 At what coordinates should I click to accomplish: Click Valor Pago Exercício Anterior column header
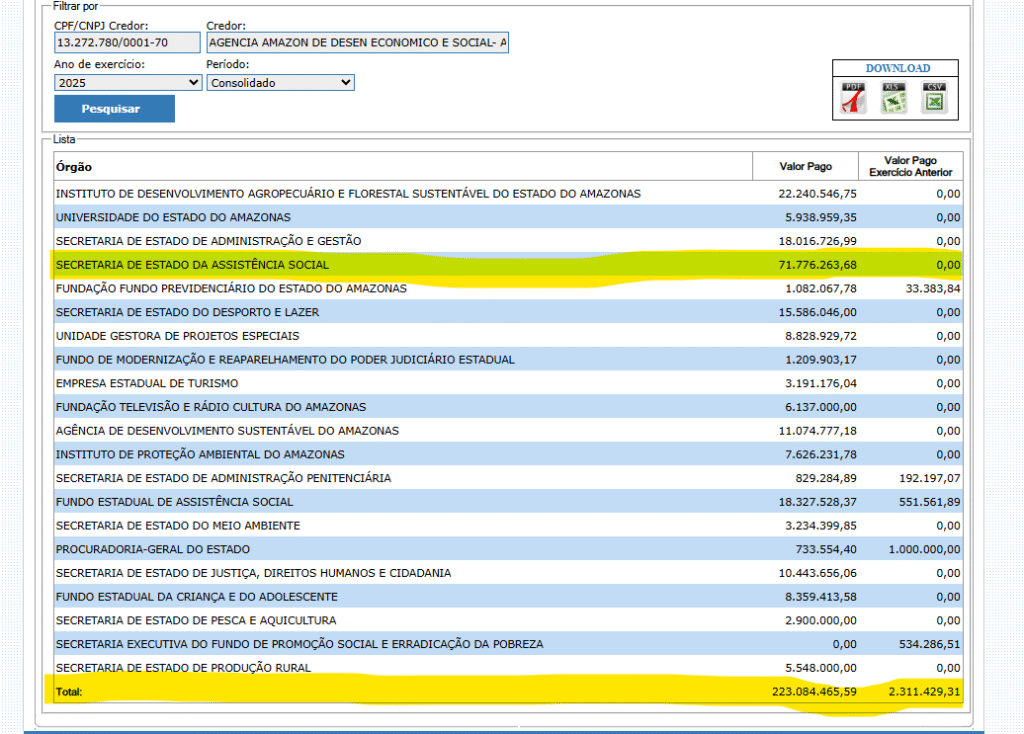(910, 167)
